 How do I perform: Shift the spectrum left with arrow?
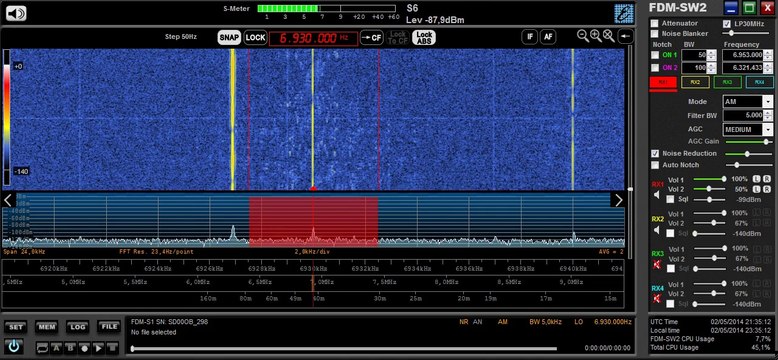click(x=8, y=200)
